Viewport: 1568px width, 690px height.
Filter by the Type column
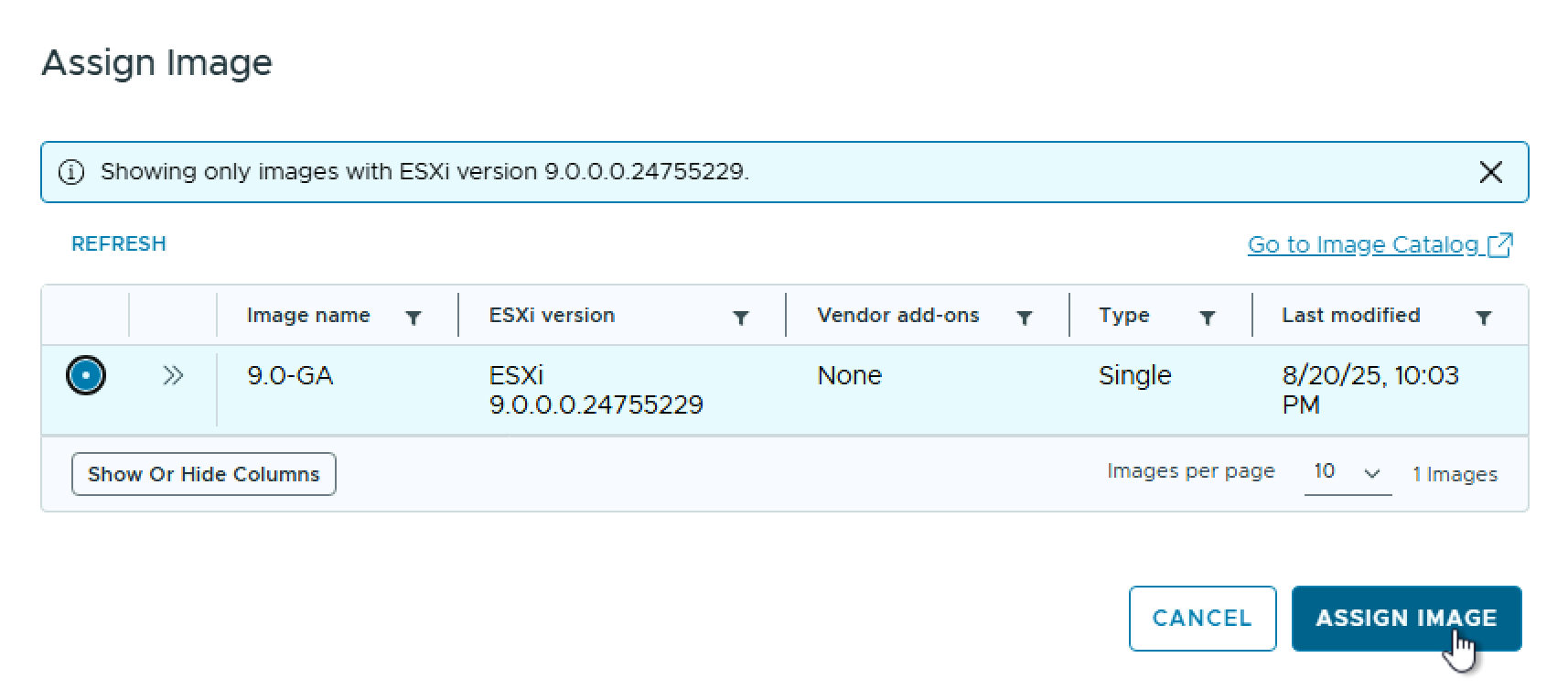pos(1208,318)
